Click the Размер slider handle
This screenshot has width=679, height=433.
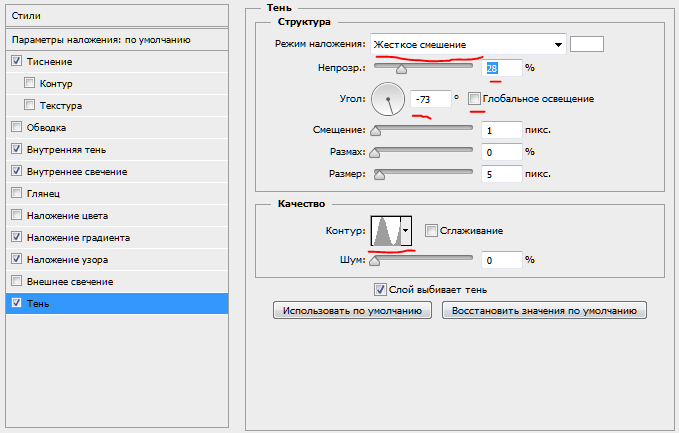(x=380, y=175)
